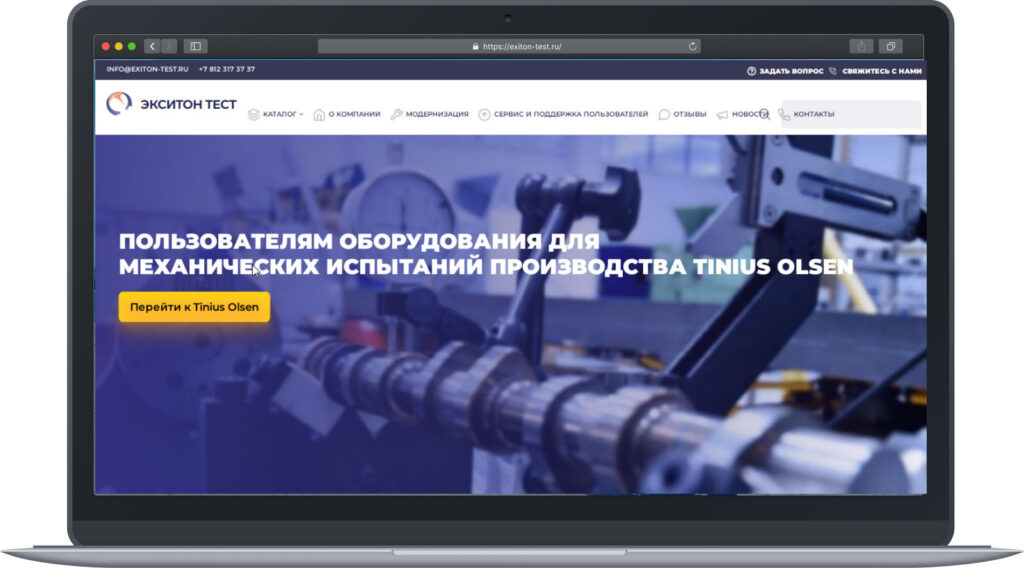This screenshot has height=568, width=1024.
Task: Click the house icon beside О КОМПАНИИ
Action: (x=319, y=115)
